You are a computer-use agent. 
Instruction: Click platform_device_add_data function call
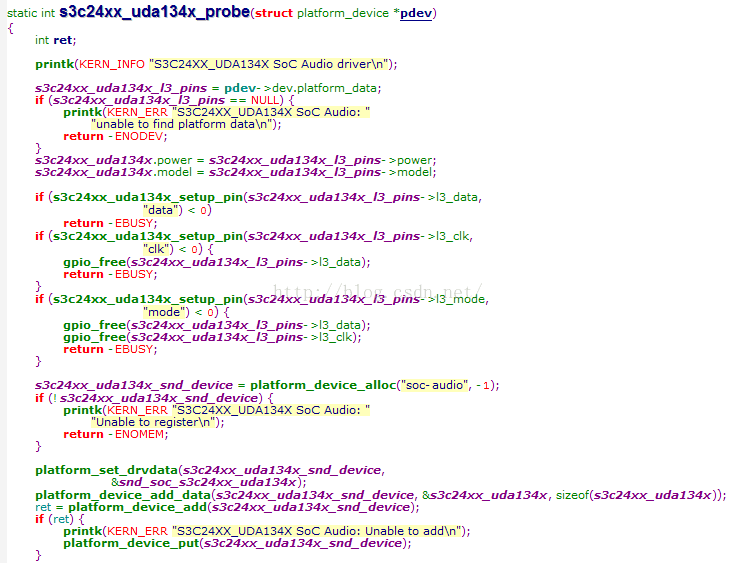(123, 495)
